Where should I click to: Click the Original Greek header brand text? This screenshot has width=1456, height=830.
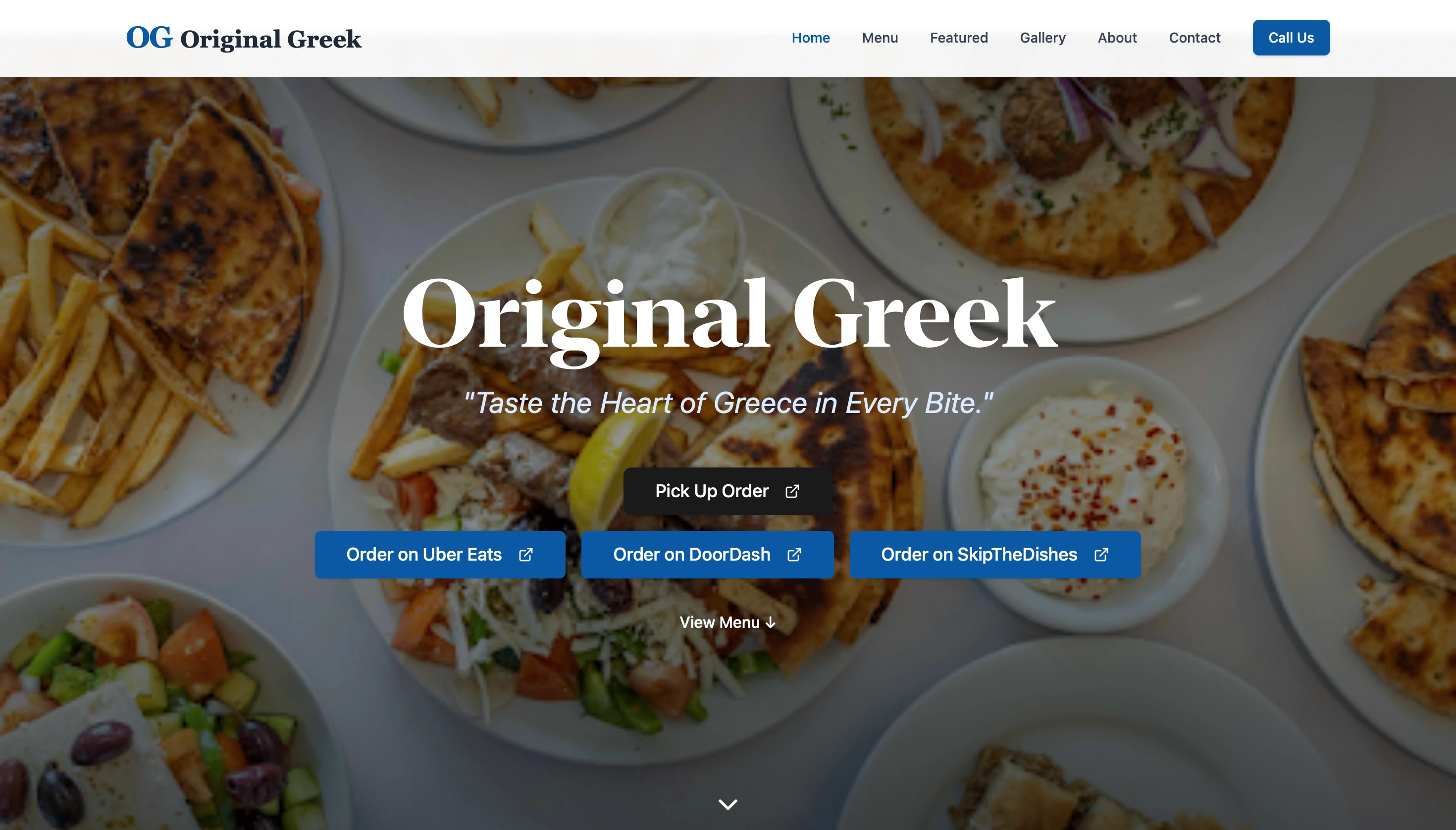point(271,39)
